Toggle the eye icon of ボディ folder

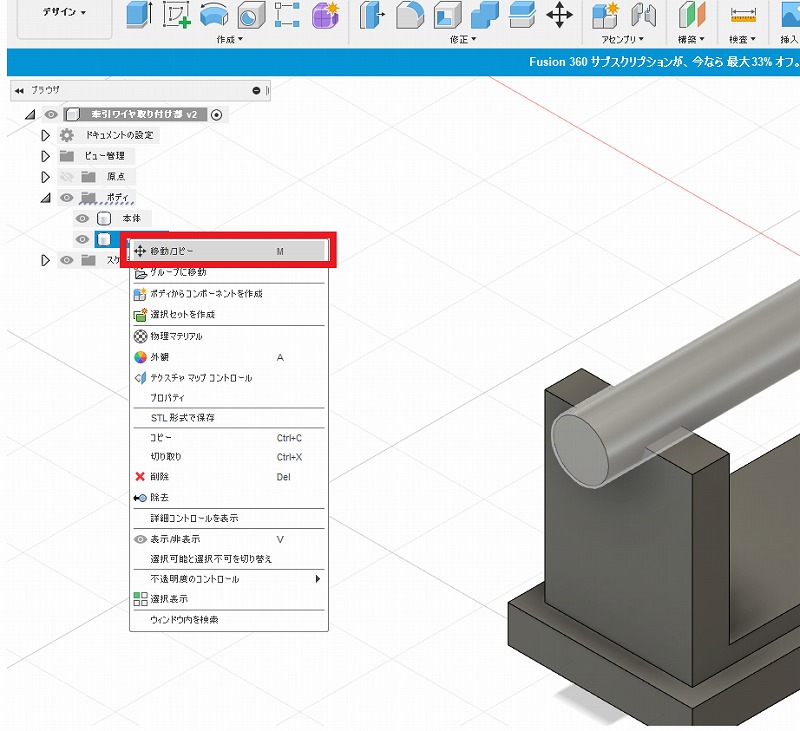click(67, 198)
